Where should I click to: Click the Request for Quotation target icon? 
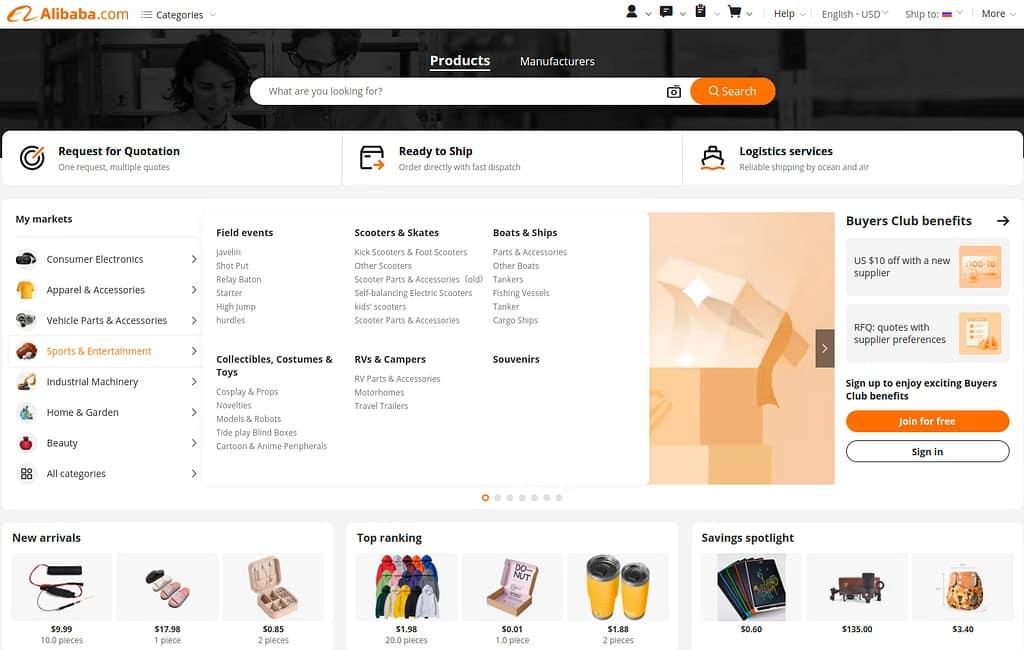[x=32, y=158]
